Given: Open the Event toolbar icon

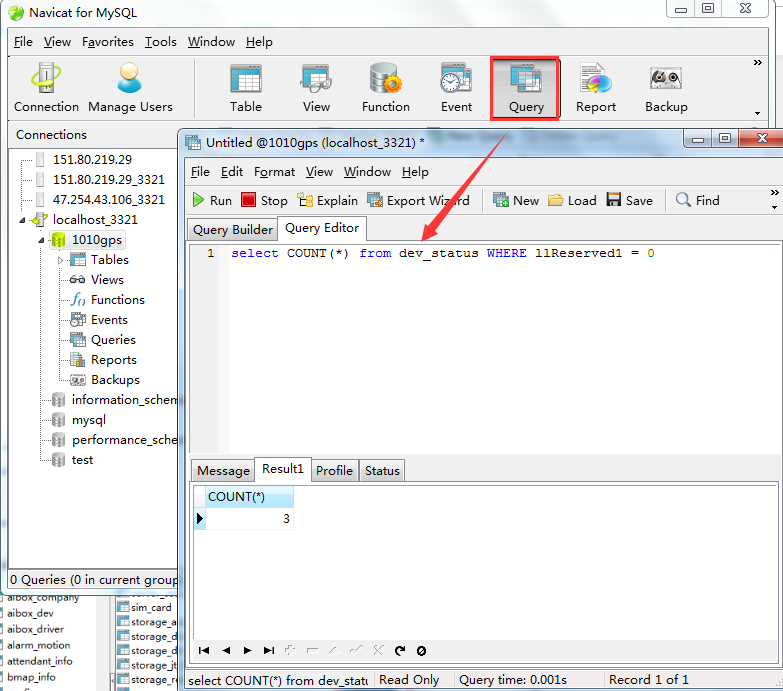Looking at the screenshot, I should (x=456, y=88).
